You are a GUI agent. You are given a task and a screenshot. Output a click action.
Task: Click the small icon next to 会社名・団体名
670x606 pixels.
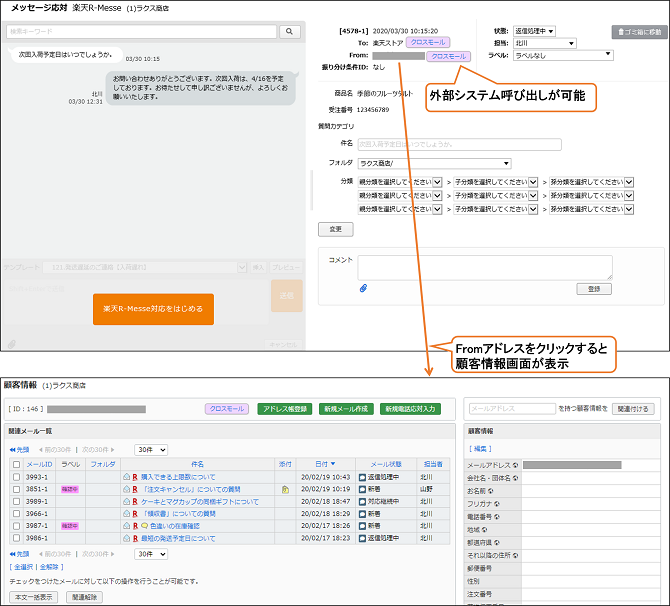coord(515,478)
